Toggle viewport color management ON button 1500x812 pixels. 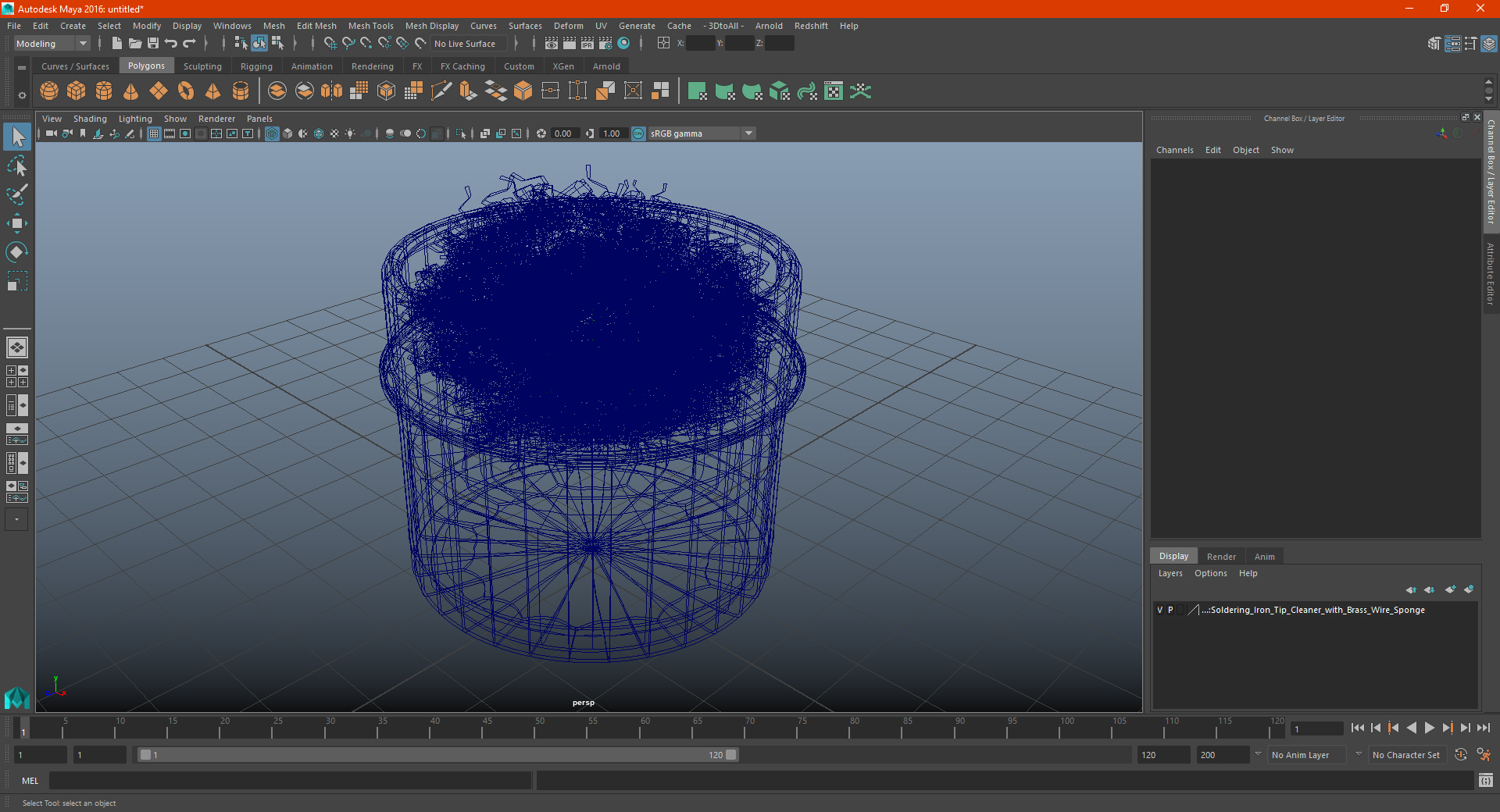[638, 134]
